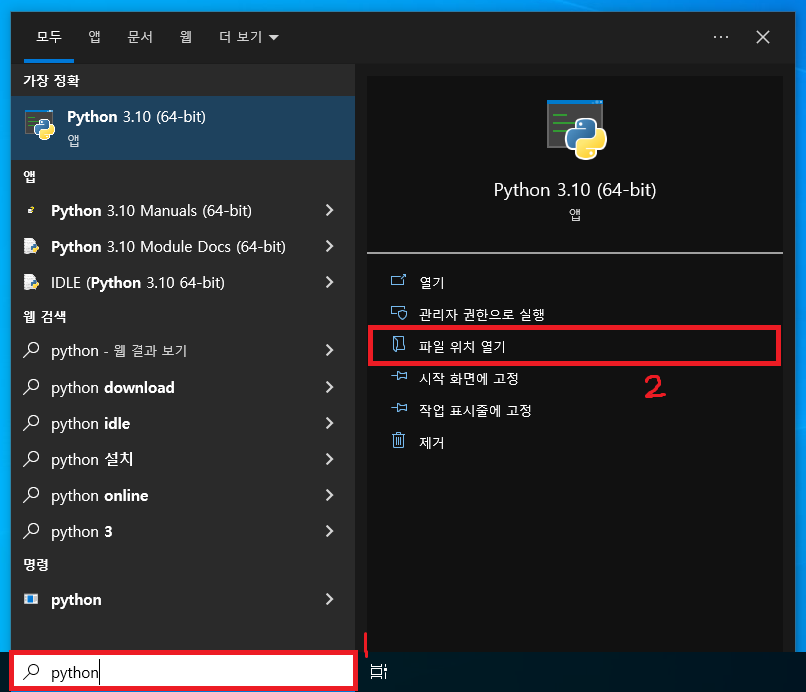Screen dimensions: 806x692
Task: Open the 더 보기 dropdown
Action: 249,36
